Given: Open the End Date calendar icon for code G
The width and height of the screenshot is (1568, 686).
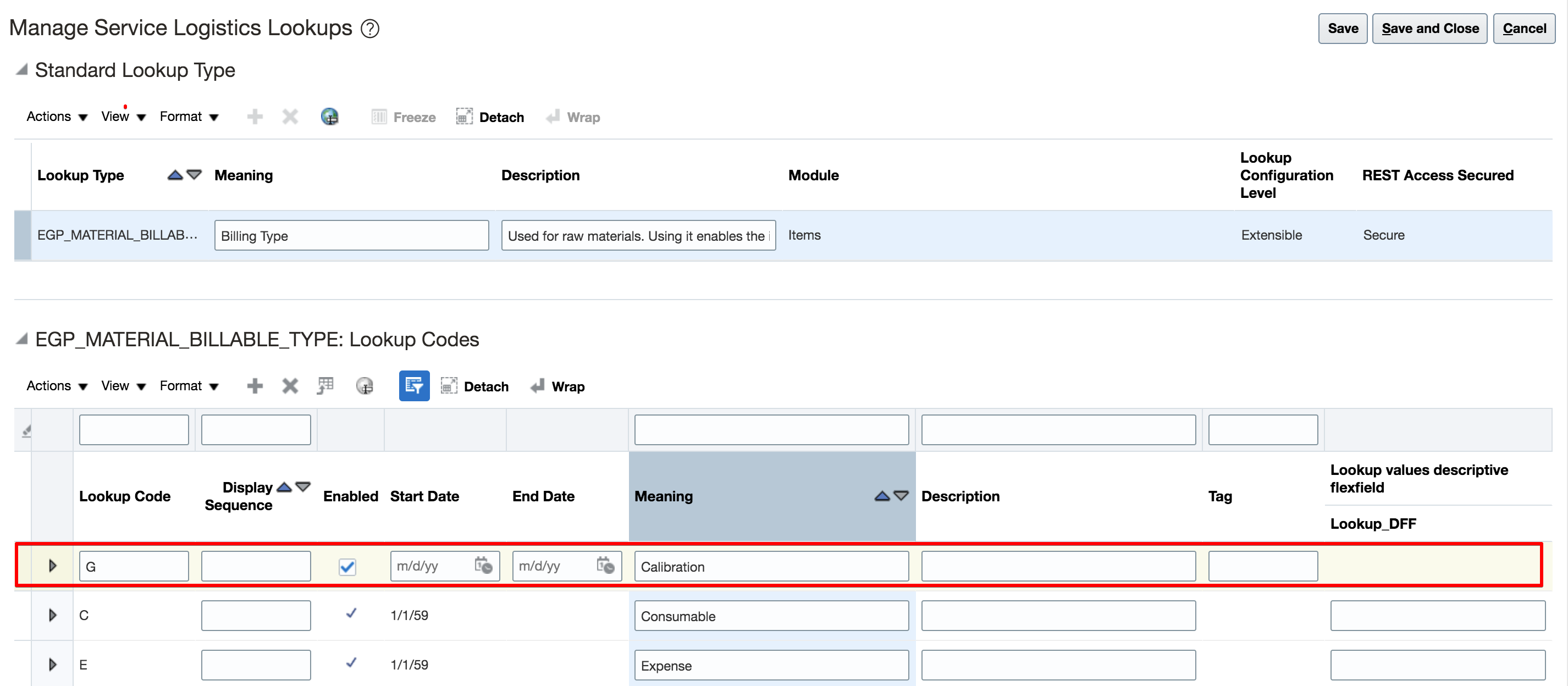Looking at the screenshot, I should pyautogui.click(x=605, y=566).
